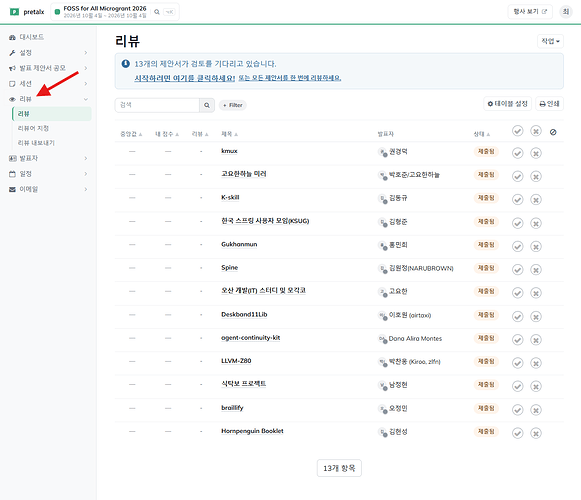Click the + Filter button
The height and width of the screenshot is (500, 581).
click(x=233, y=105)
